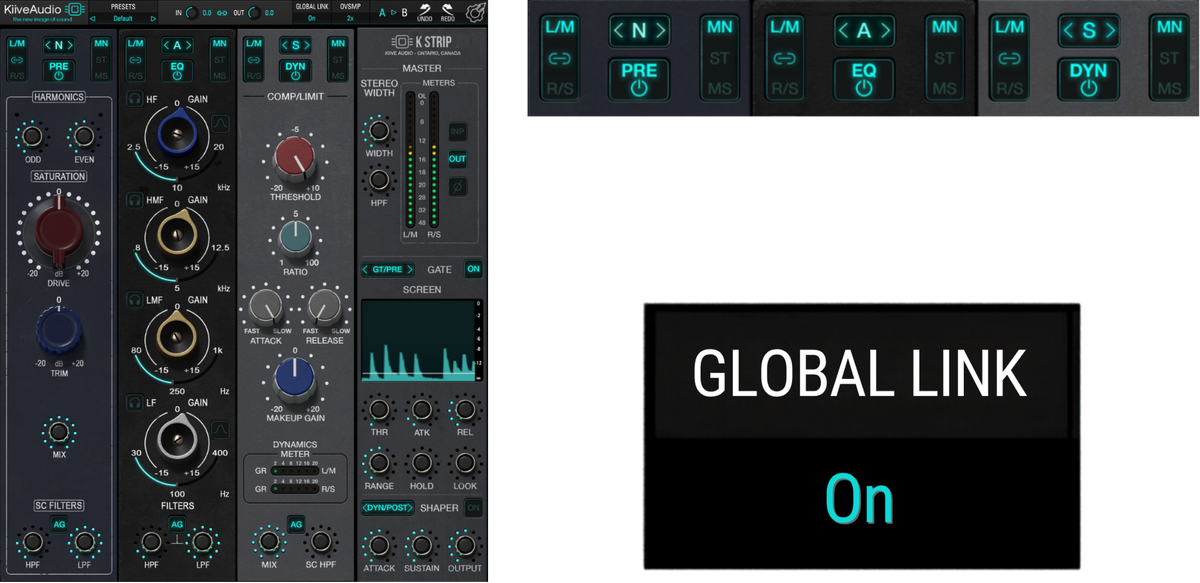Select ST mode in the enlarged DYN header
This screenshot has width=1200, height=583.
(x=1169, y=58)
